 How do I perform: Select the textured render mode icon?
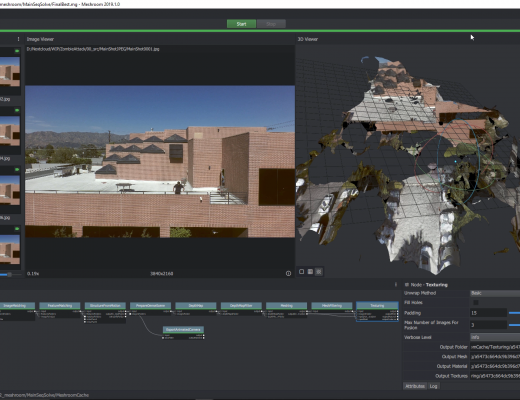(319, 272)
